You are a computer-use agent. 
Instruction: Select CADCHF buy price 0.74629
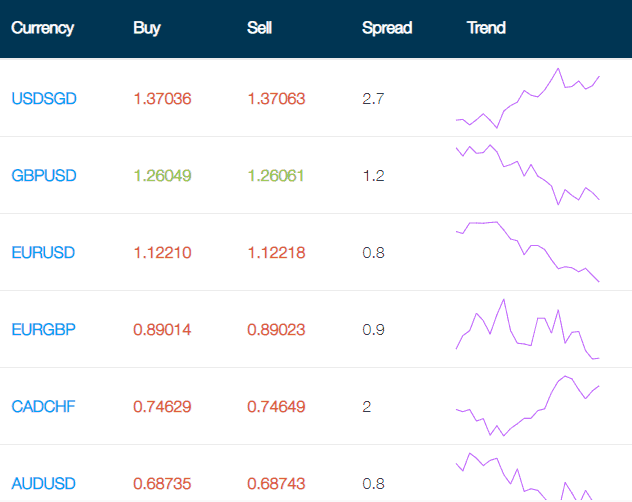point(162,407)
